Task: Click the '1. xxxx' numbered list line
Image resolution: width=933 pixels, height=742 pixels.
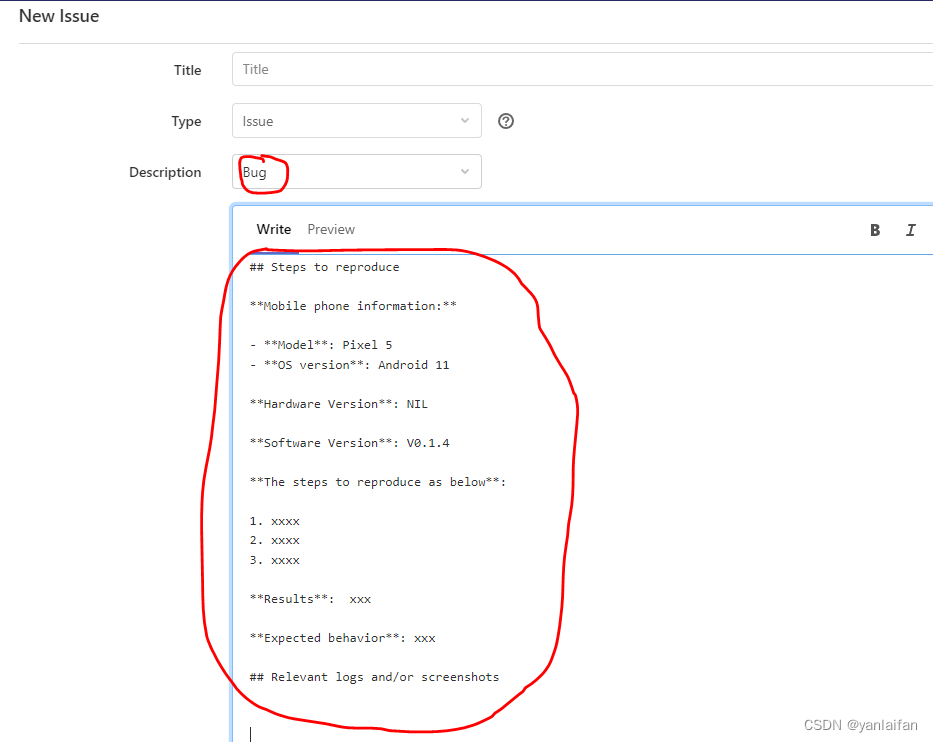Action: pos(273,520)
